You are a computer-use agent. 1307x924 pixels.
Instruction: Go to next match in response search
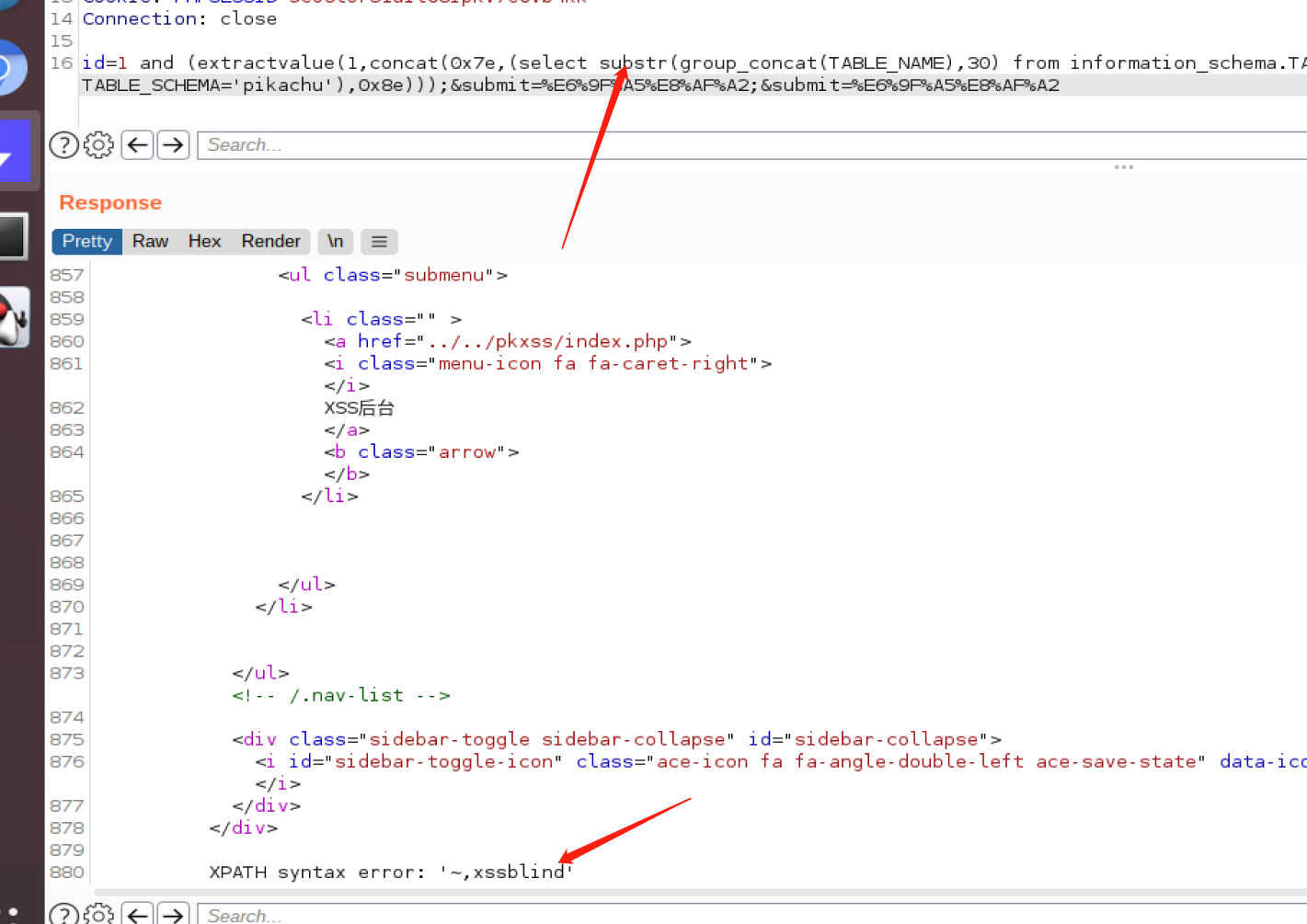coord(173,915)
